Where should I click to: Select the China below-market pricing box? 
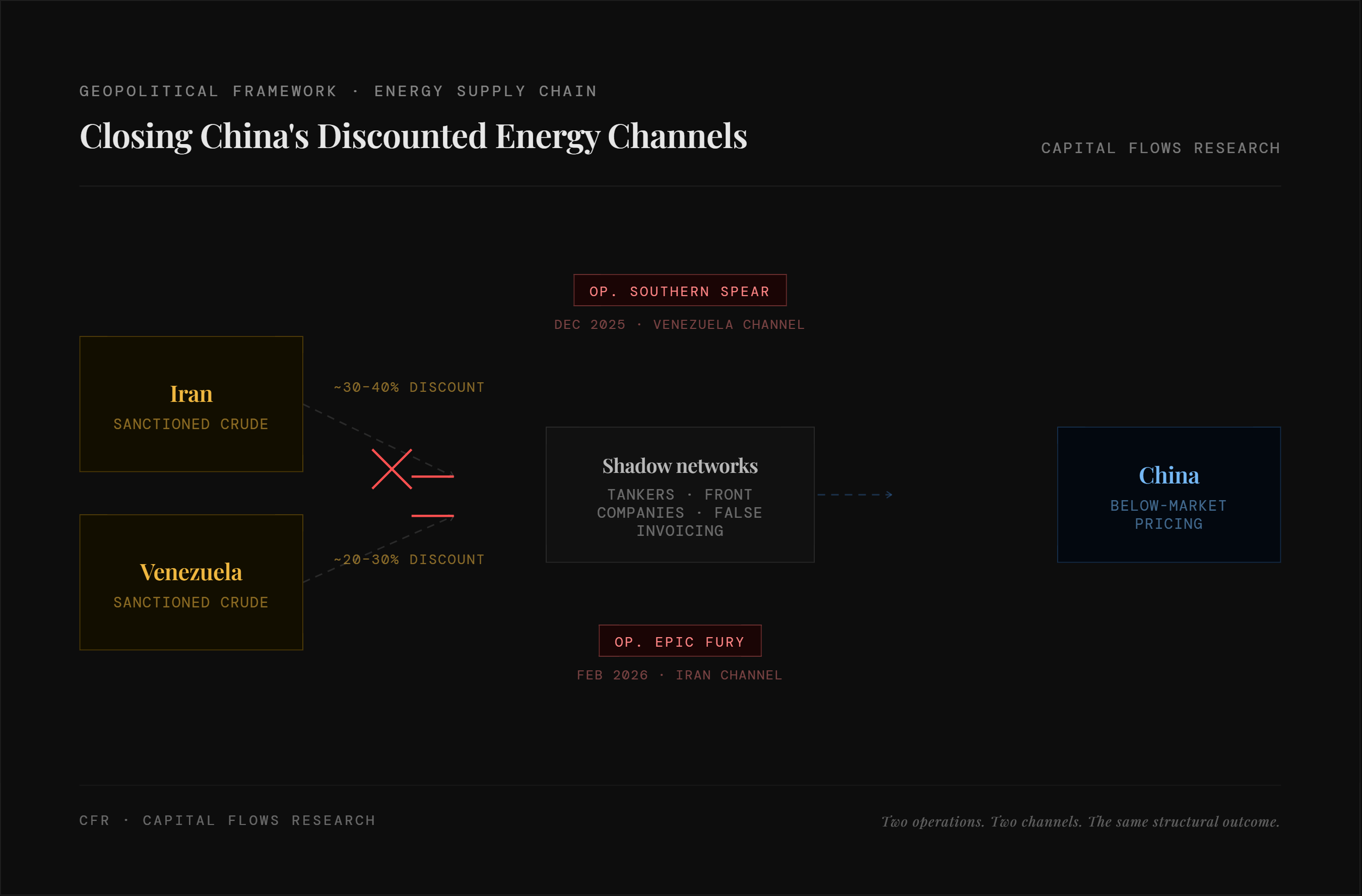(x=1169, y=495)
